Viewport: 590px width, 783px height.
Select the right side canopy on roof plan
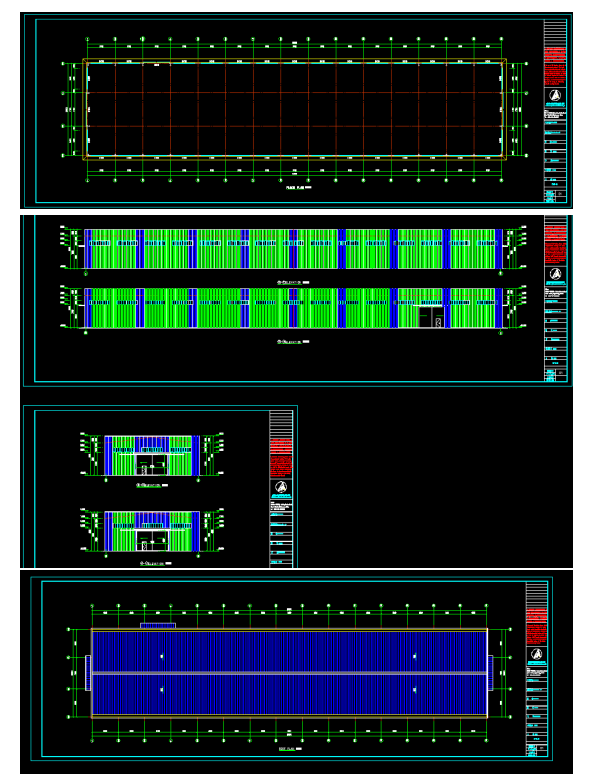coord(490,673)
